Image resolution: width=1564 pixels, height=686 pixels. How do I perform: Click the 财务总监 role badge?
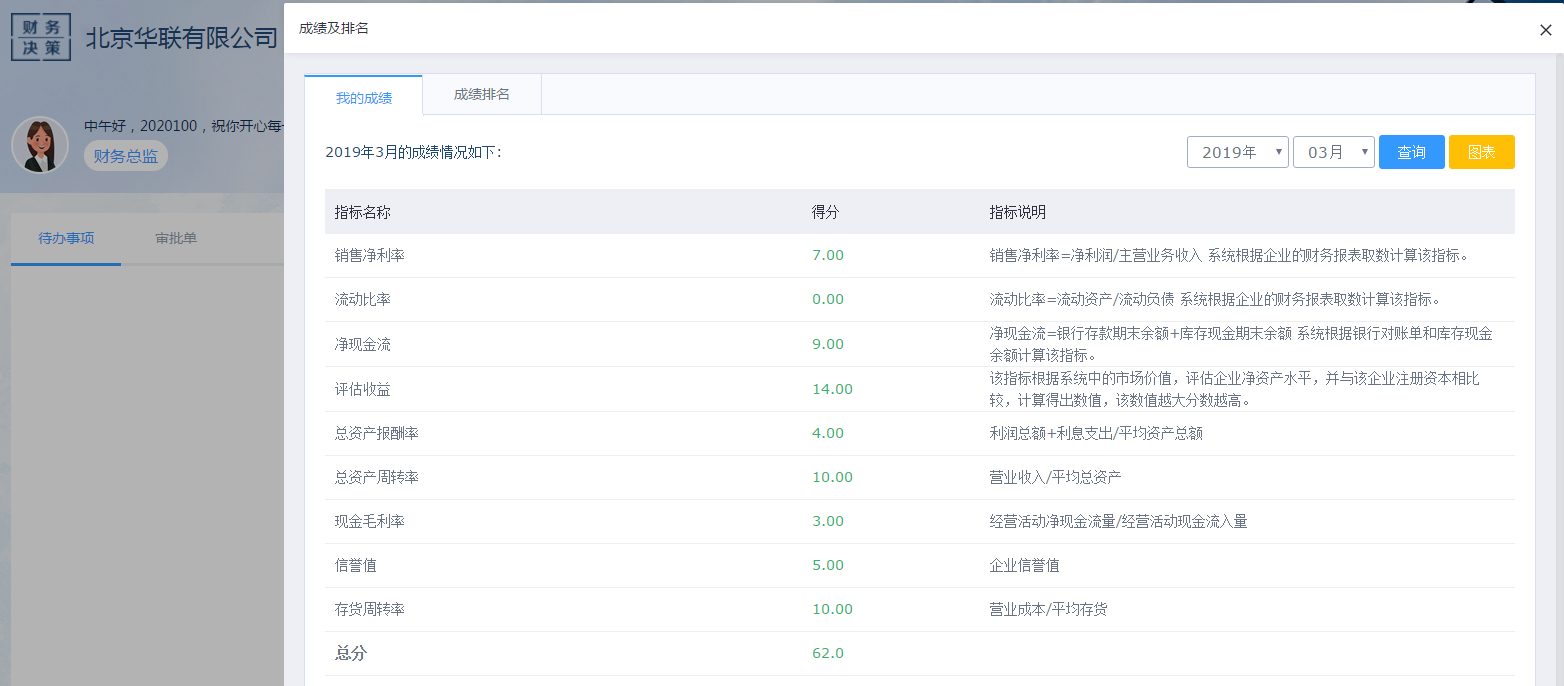pos(126,156)
